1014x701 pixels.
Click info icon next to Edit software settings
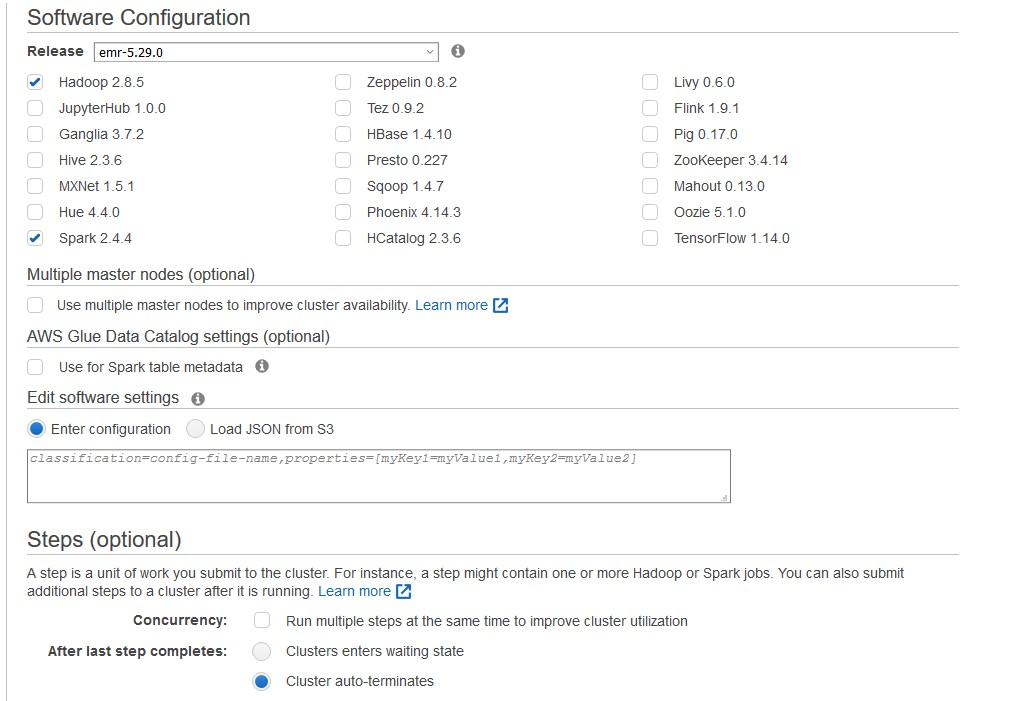pyautogui.click(x=198, y=399)
